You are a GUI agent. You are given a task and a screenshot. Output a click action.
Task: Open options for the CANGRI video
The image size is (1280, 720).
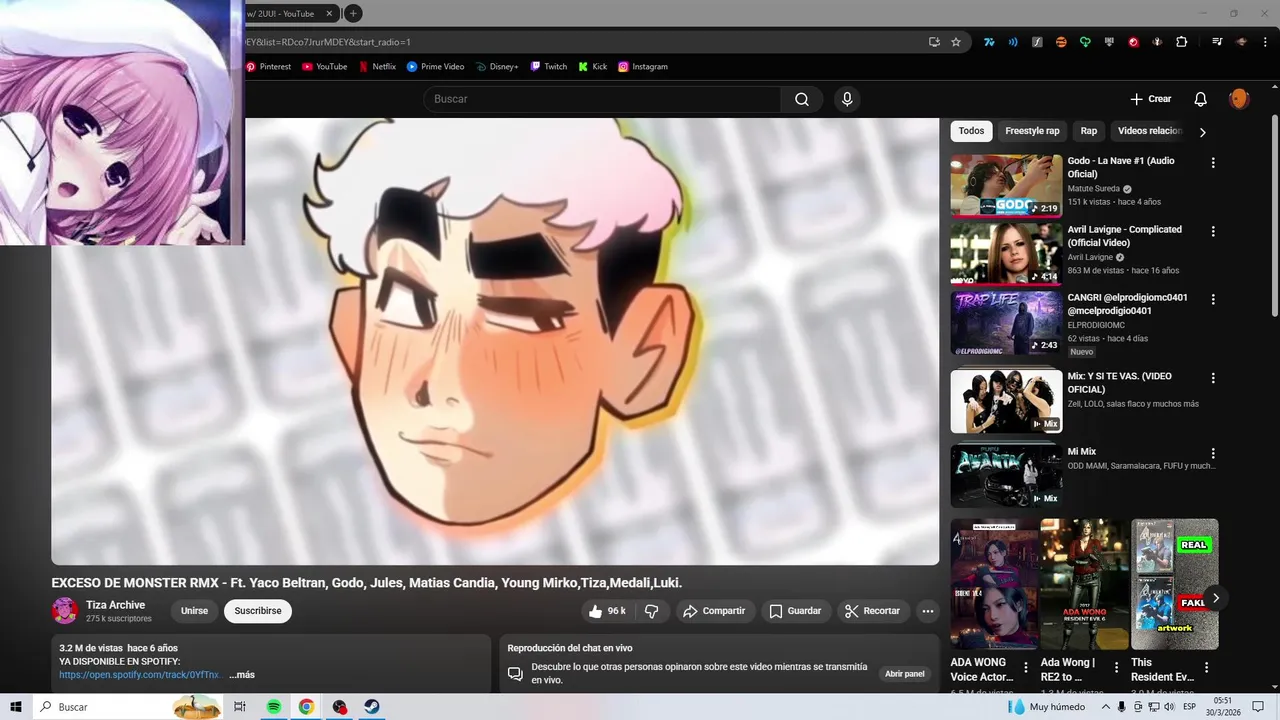click(1213, 299)
